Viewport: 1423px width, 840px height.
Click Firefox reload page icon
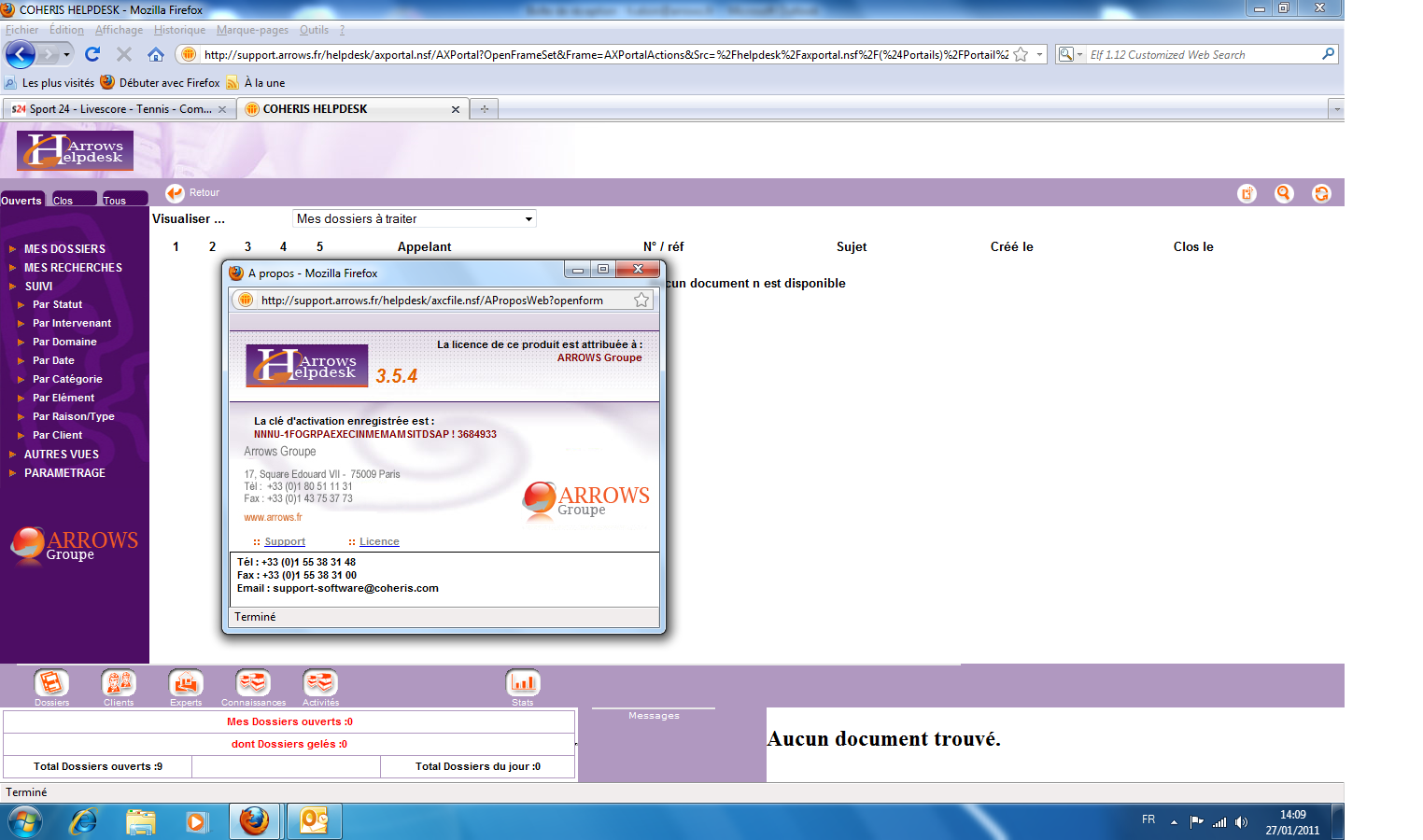(x=92, y=54)
